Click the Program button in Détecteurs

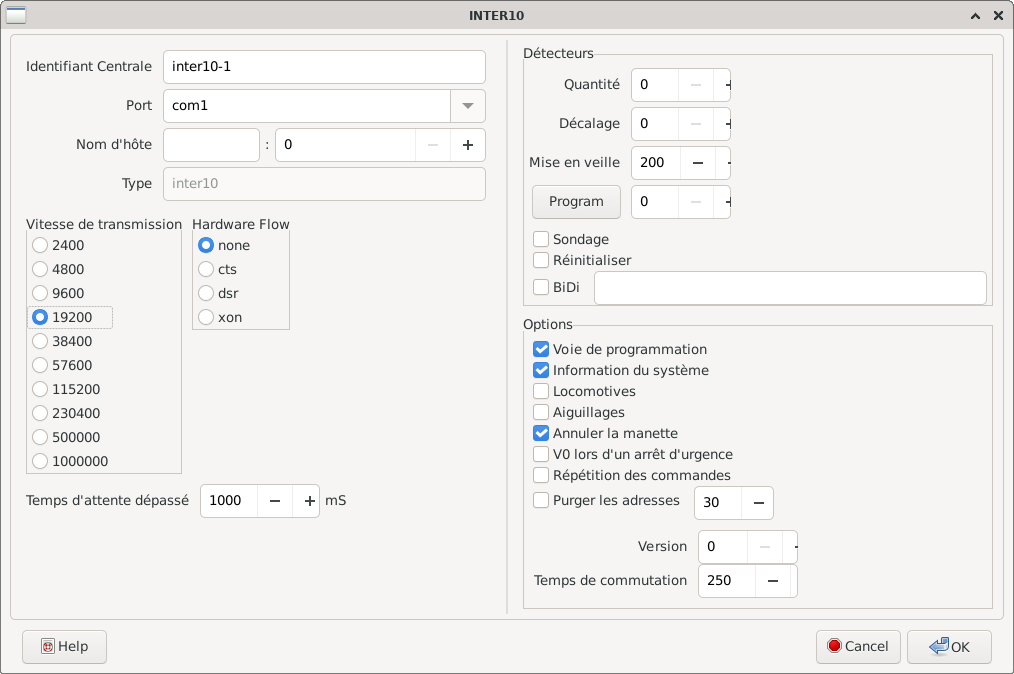click(576, 202)
